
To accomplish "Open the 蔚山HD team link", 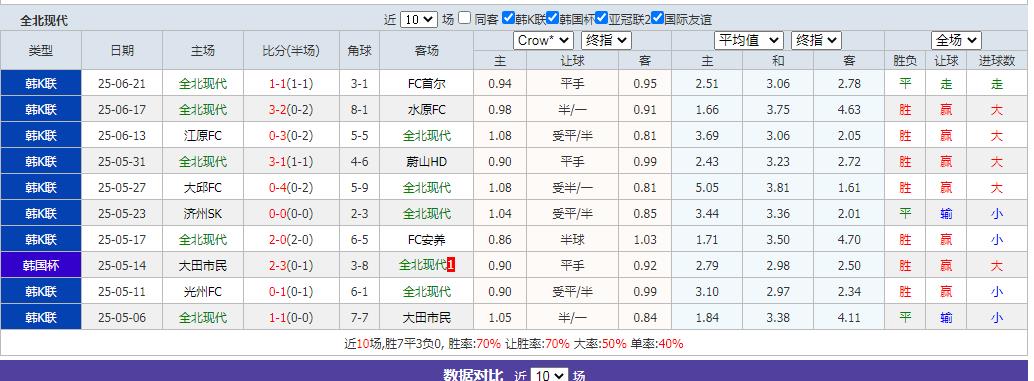I will 427,161.
